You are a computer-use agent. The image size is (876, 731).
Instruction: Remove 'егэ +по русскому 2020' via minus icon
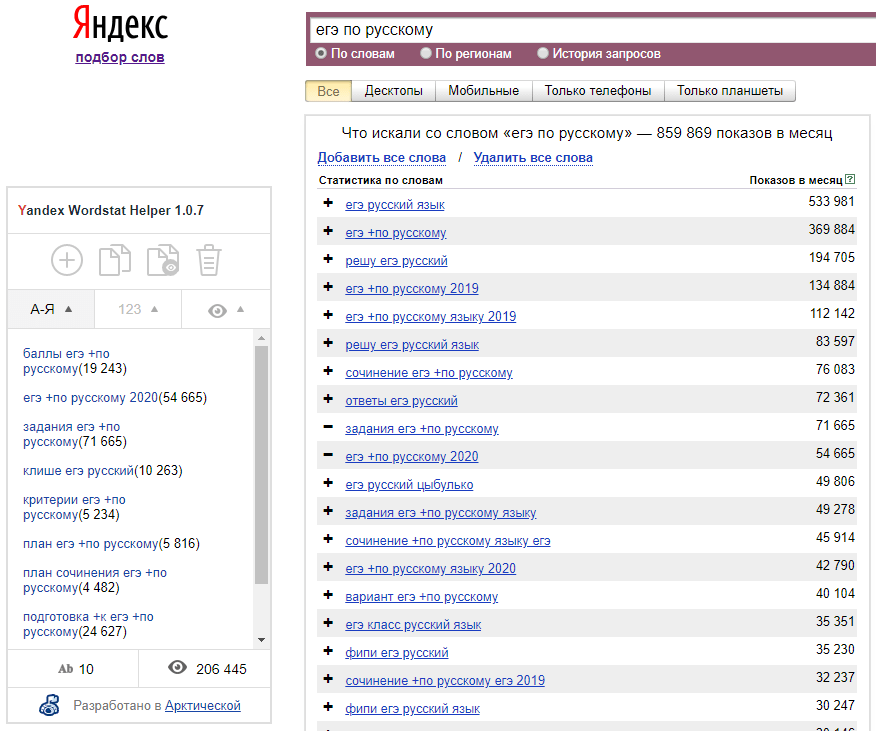(328, 456)
